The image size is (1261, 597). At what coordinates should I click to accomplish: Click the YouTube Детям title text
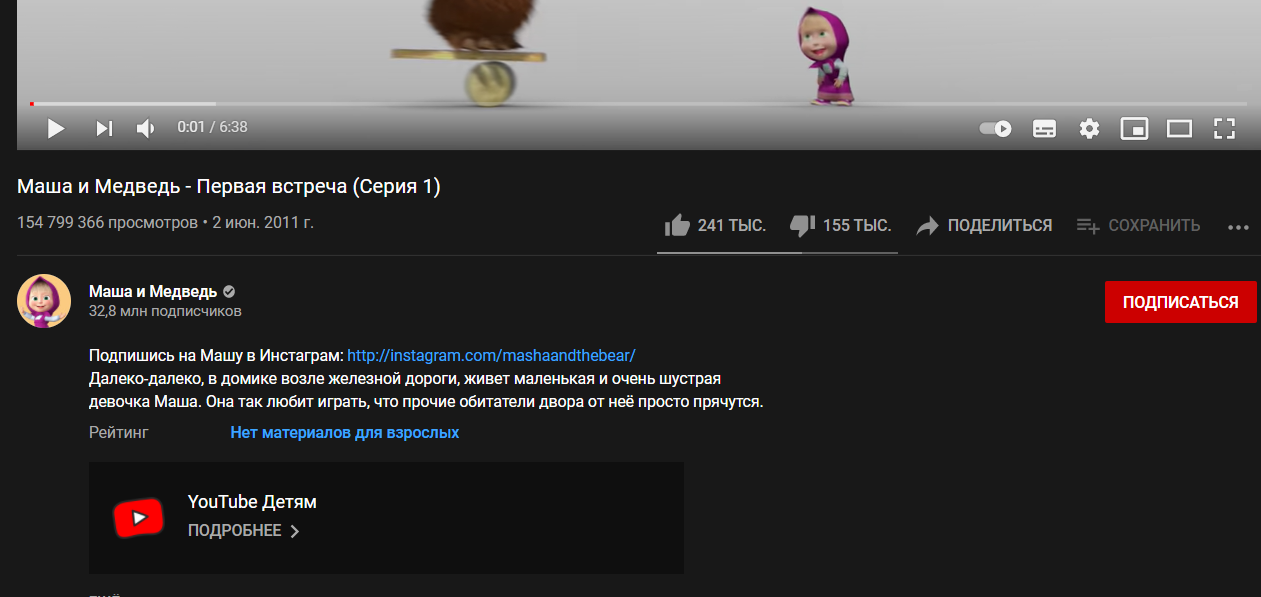pos(252,502)
